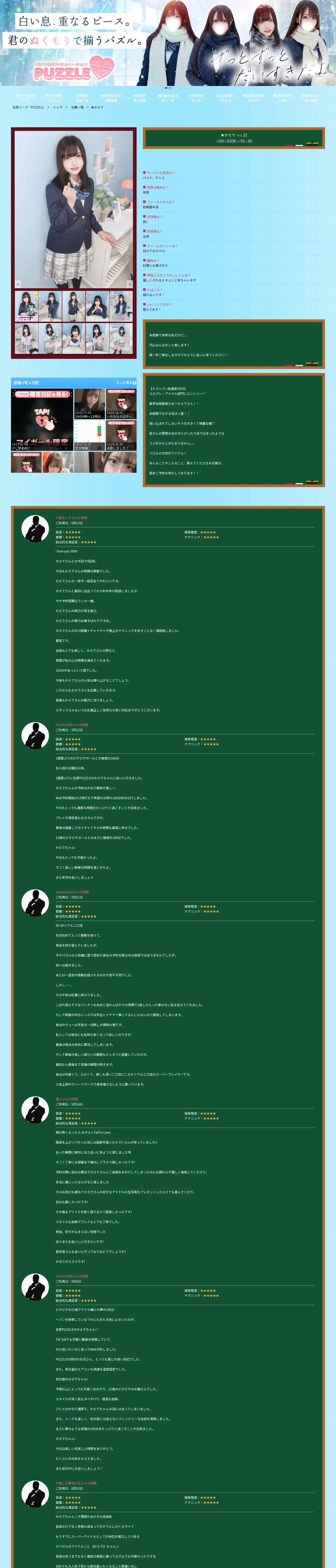Screen dimensions: 336x1568
Task: Click camelexotesさんの投稿 reviewer name
Action: pos(72,892)
